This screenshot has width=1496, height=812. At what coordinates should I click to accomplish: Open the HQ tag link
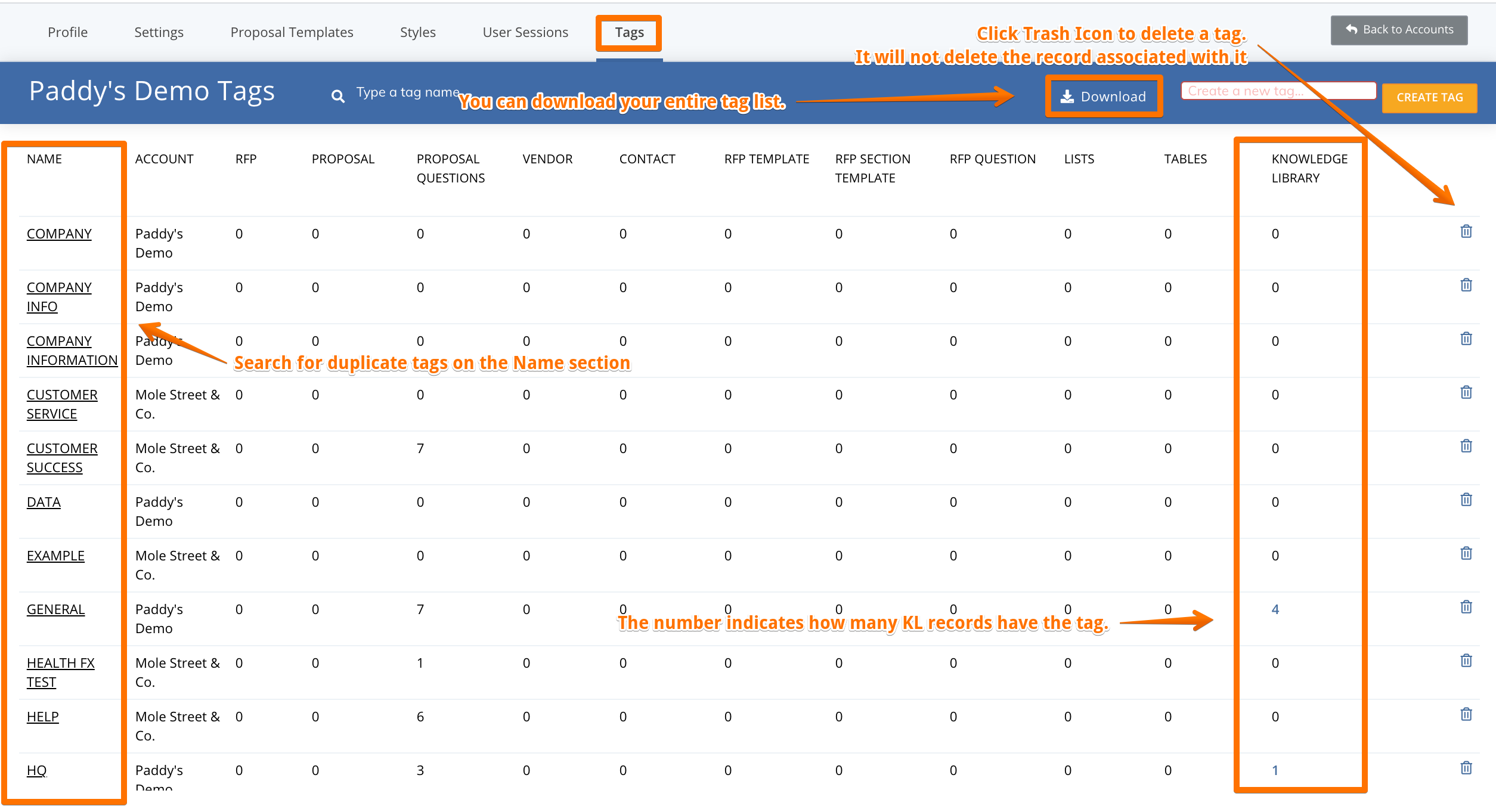tap(36, 770)
